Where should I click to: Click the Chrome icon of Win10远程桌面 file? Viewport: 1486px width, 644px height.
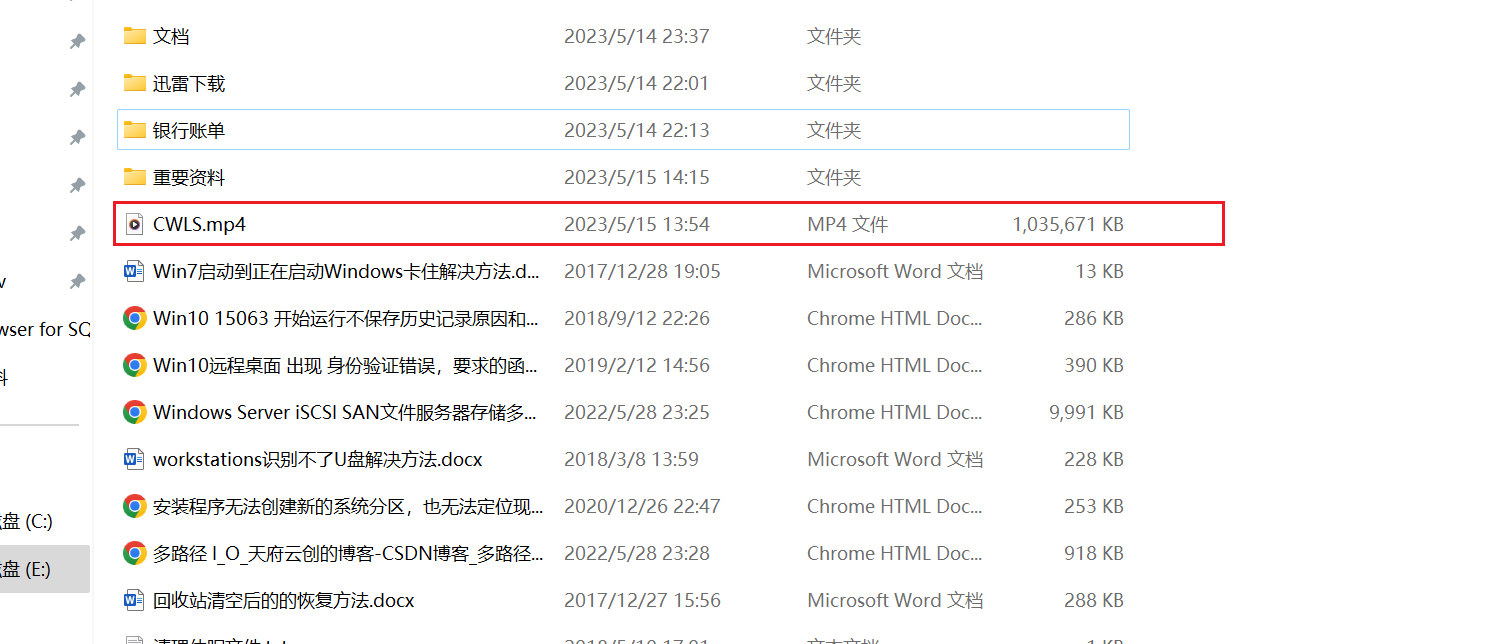tap(134, 365)
